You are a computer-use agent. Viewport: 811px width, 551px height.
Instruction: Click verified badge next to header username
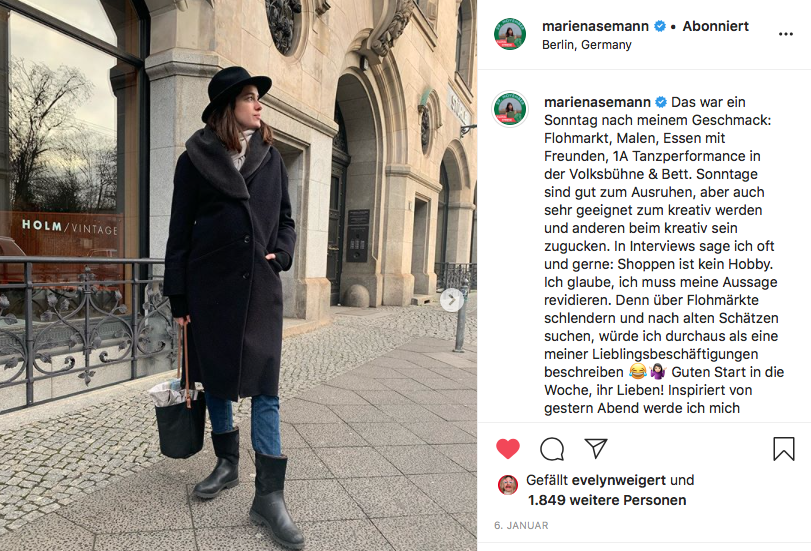(x=659, y=26)
